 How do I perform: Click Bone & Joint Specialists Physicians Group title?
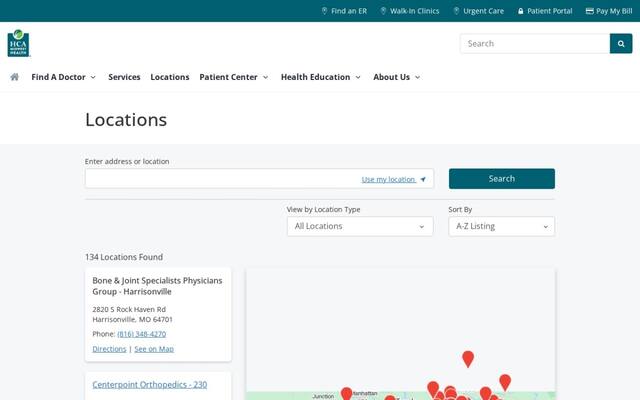157,286
